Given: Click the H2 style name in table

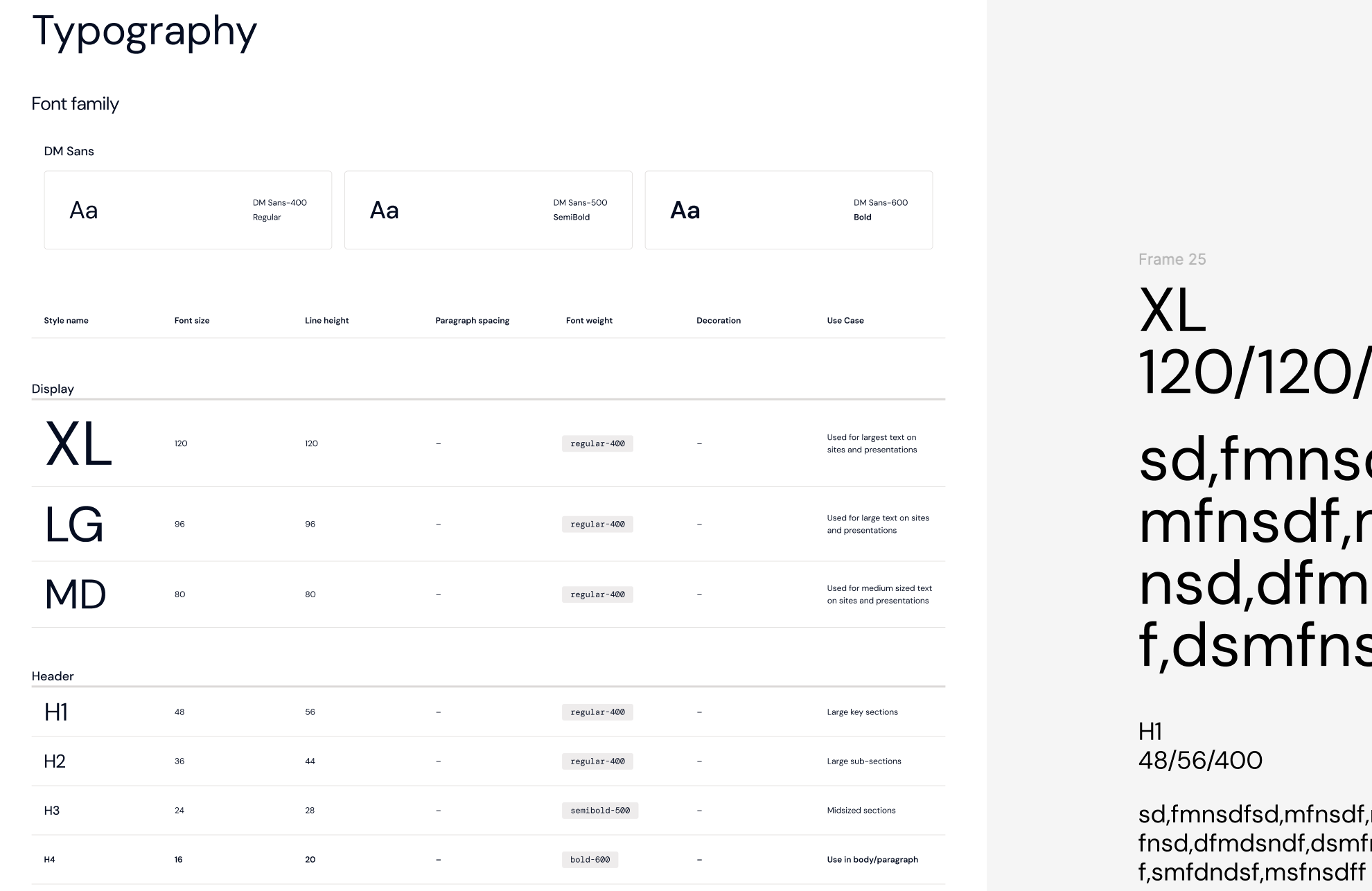Looking at the screenshot, I should 55,761.
